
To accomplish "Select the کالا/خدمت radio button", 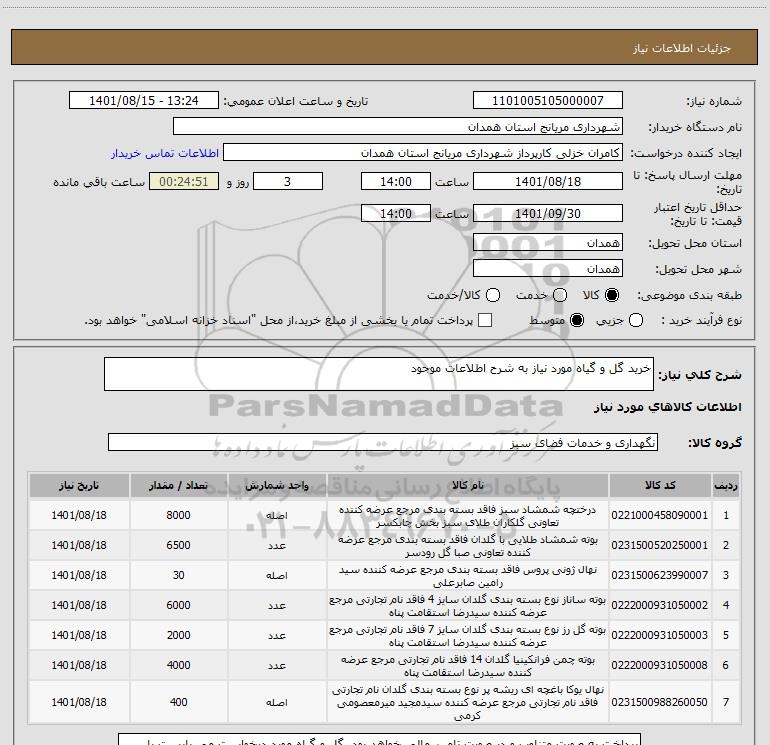I will pyautogui.click(x=493, y=295).
